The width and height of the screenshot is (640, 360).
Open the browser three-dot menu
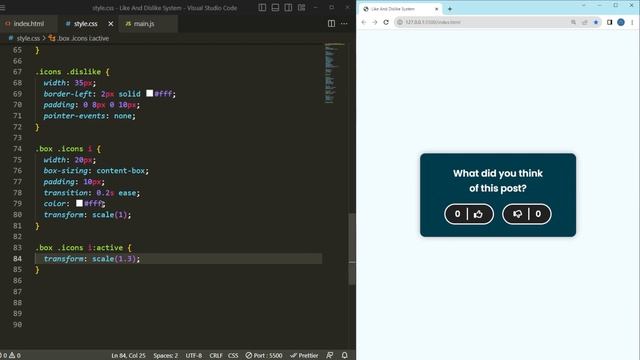(x=632, y=22)
